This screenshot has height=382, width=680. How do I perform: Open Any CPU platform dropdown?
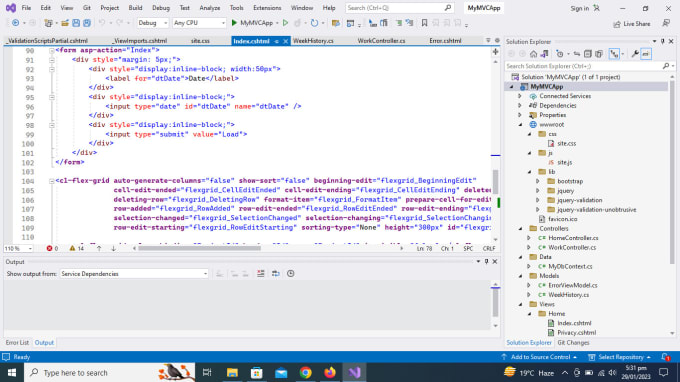click(199, 23)
